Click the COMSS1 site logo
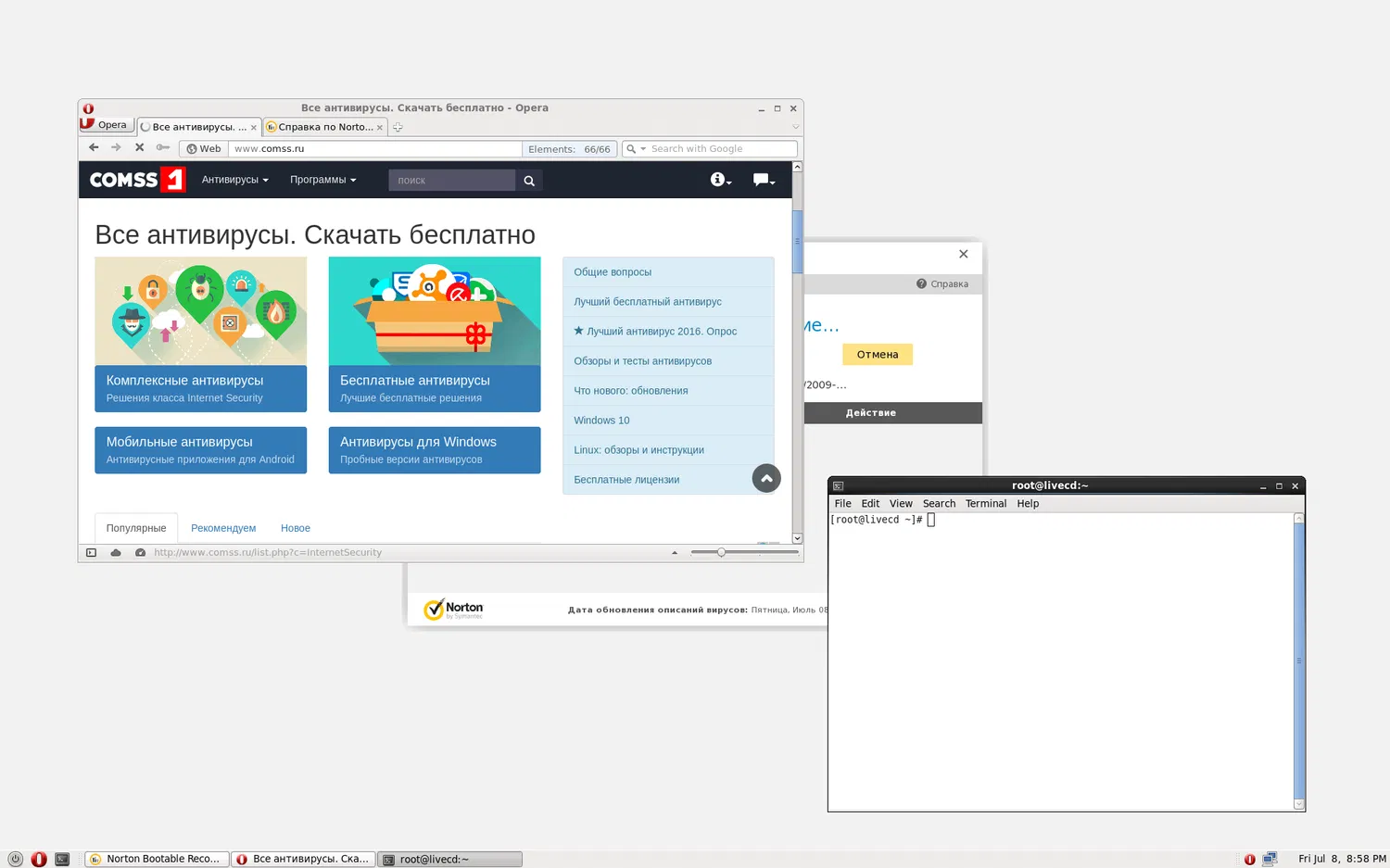This screenshot has width=1390, height=868. [x=137, y=180]
